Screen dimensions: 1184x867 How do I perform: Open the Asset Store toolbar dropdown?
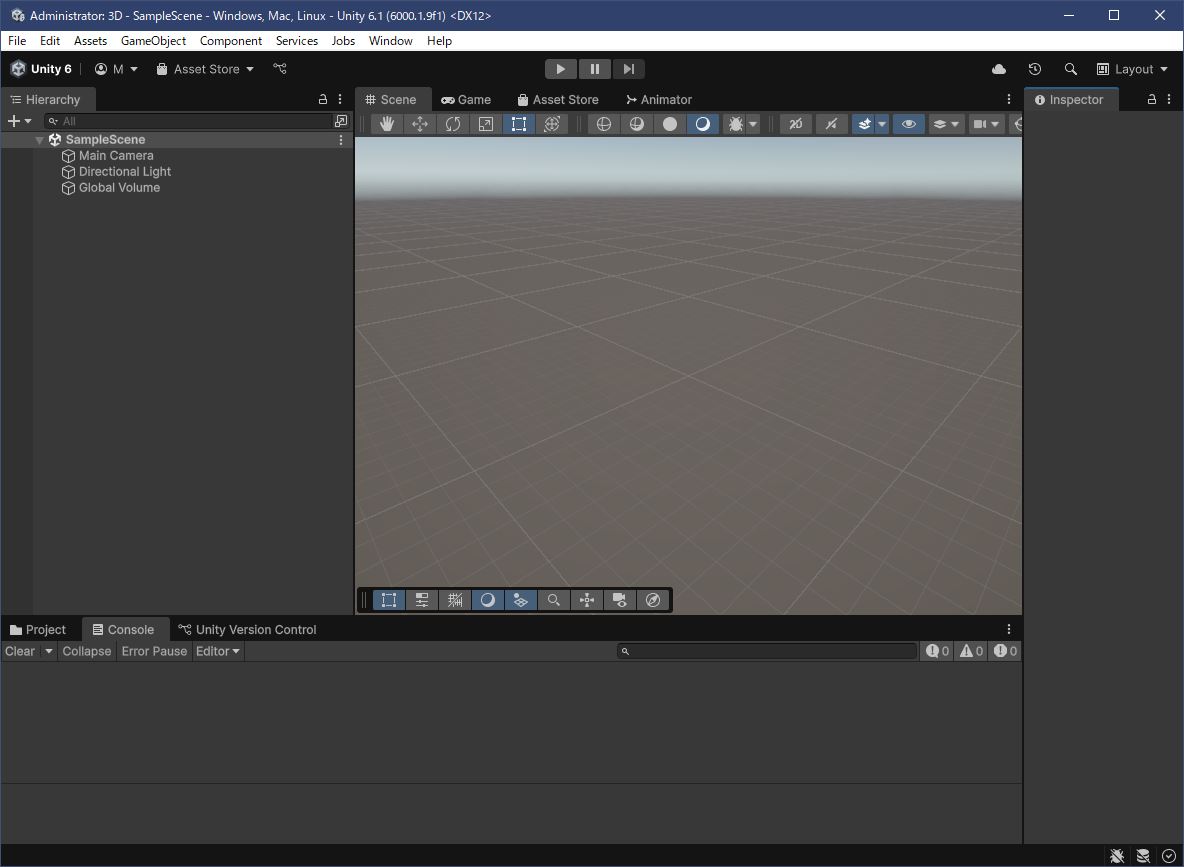(205, 69)
